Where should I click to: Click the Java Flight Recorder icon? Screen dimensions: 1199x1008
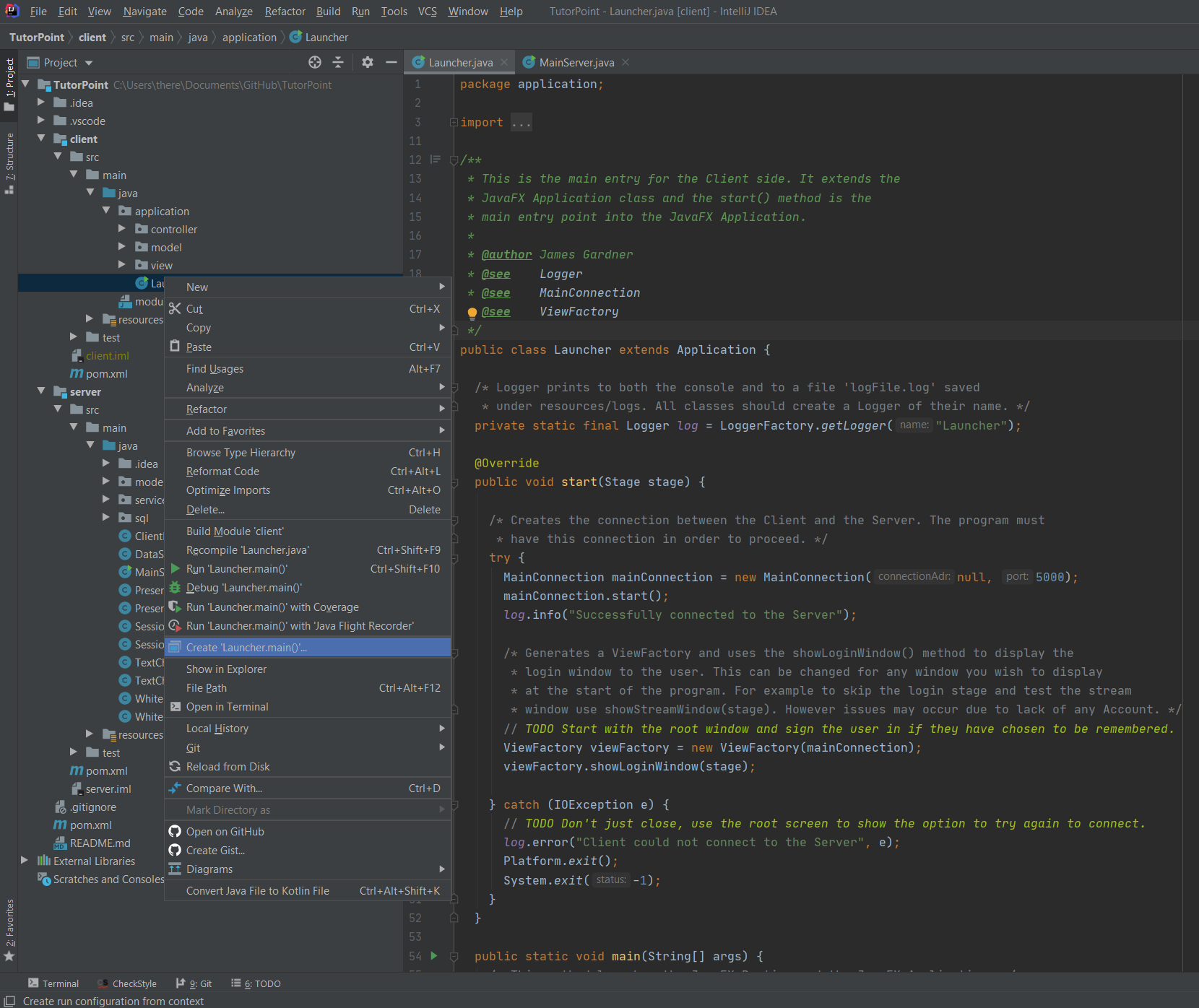175,625
